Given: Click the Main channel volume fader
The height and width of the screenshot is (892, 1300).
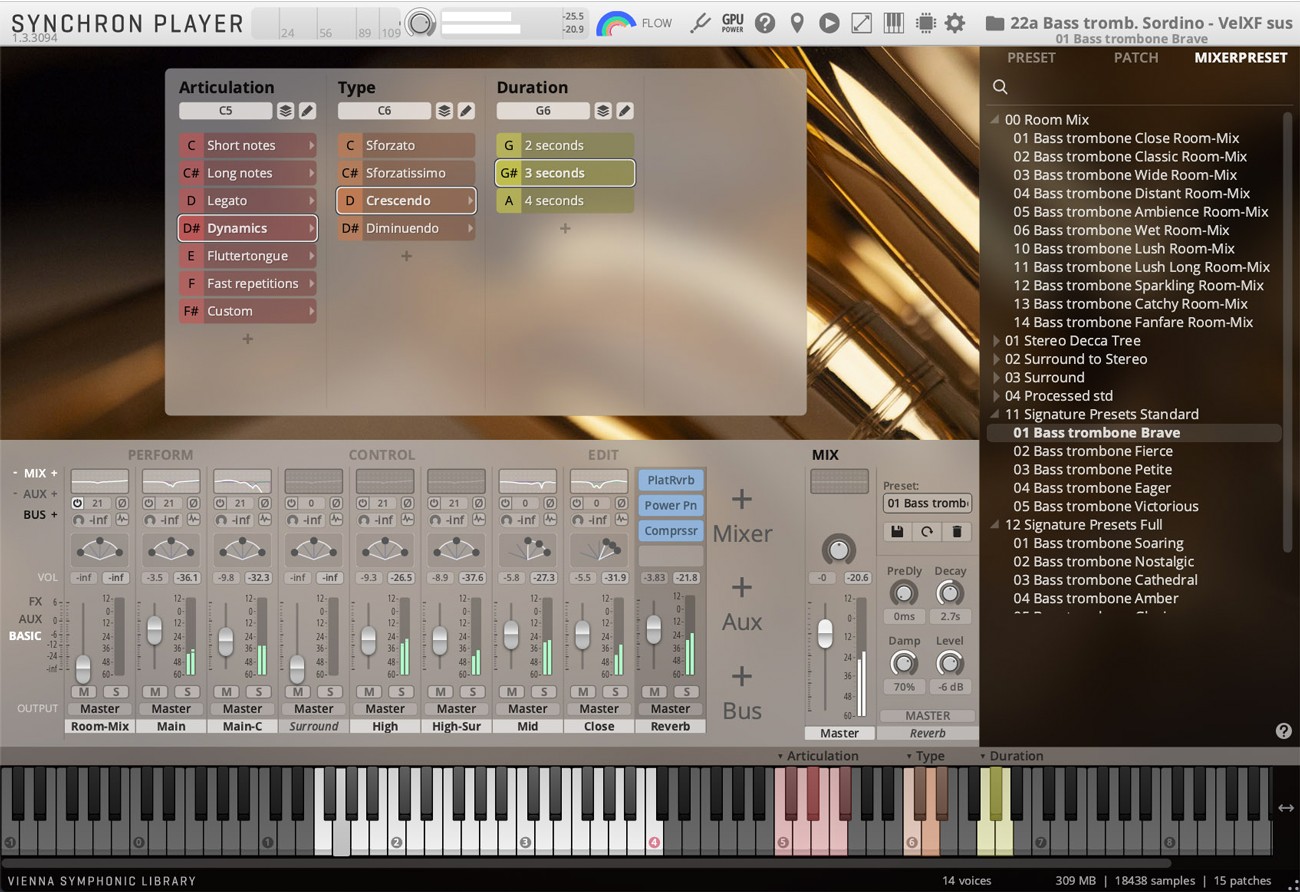Looking at the screenshot, I should pos(154,630).
